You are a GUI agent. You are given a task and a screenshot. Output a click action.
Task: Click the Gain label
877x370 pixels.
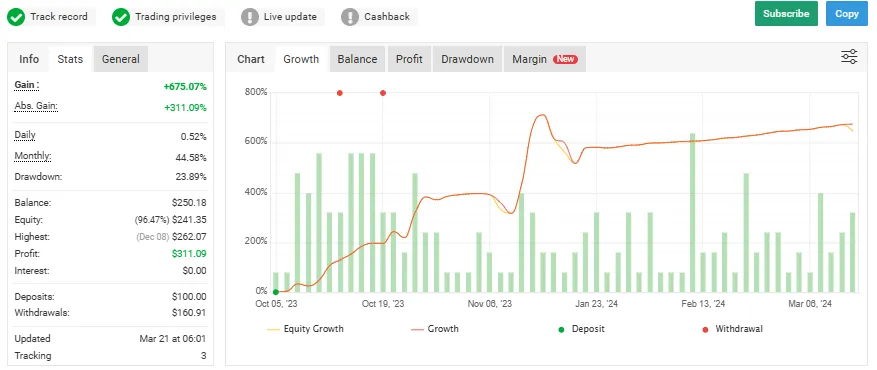pos(26,85)
